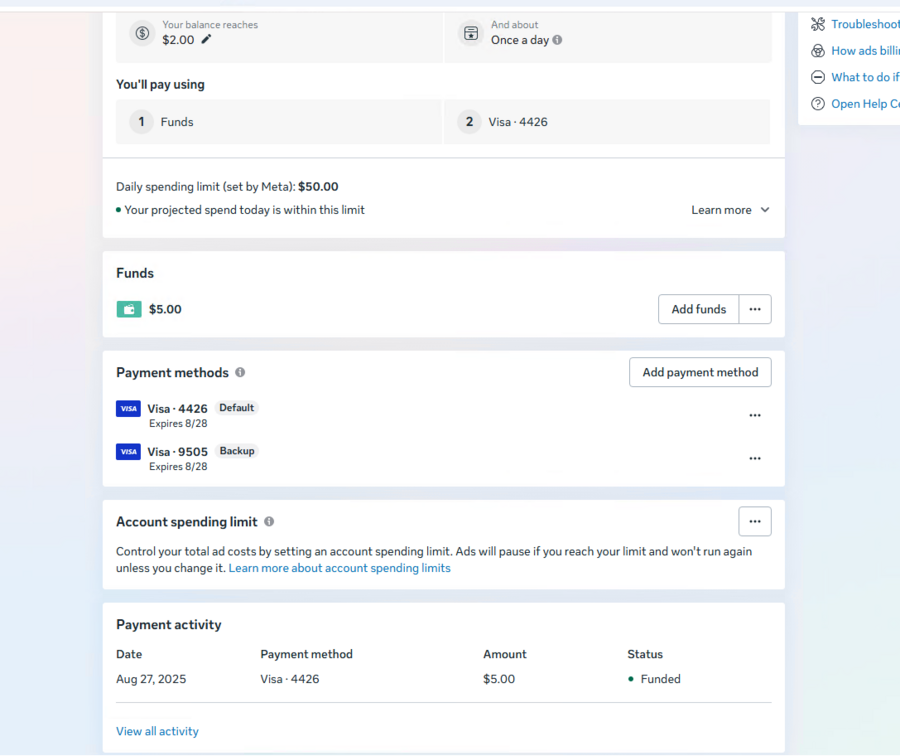The height and width of the screenshot is (756, 900).
Task: Click the Troubleshoot wrench icon
Action: pyautogui.click(x=818, y=24)
